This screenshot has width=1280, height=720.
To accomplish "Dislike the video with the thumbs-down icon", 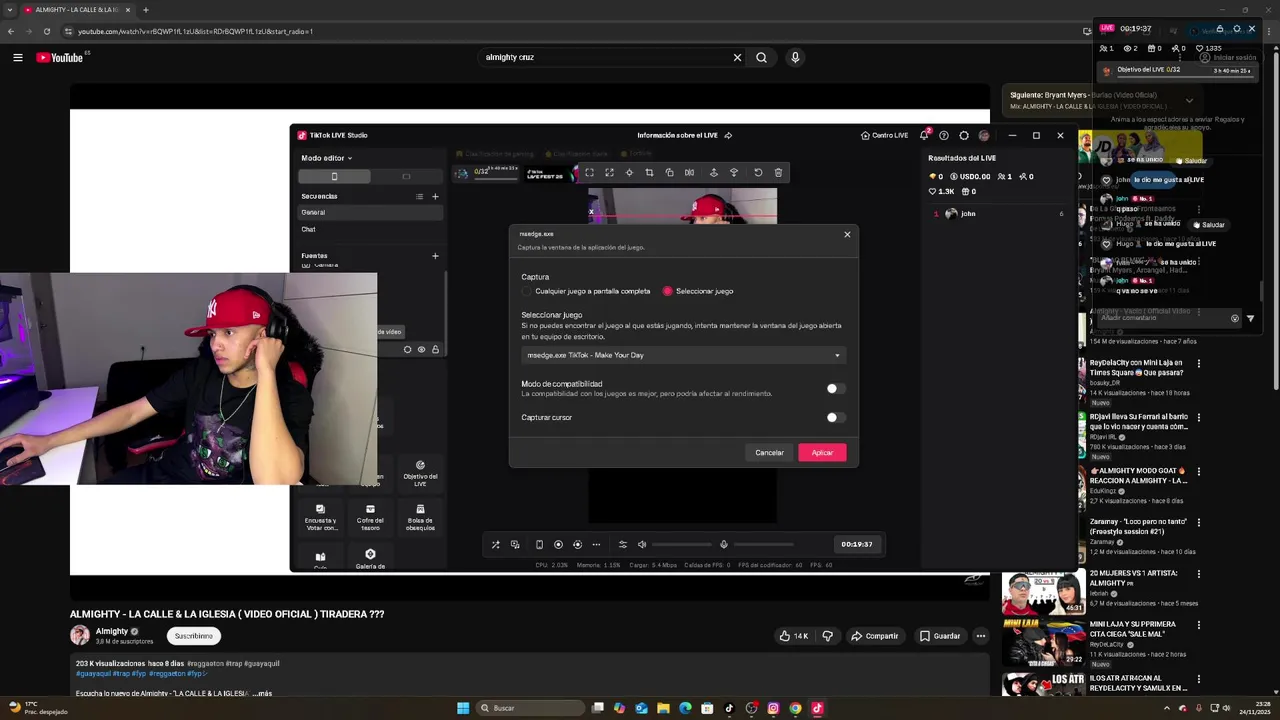I will click(x=827, y=636).
